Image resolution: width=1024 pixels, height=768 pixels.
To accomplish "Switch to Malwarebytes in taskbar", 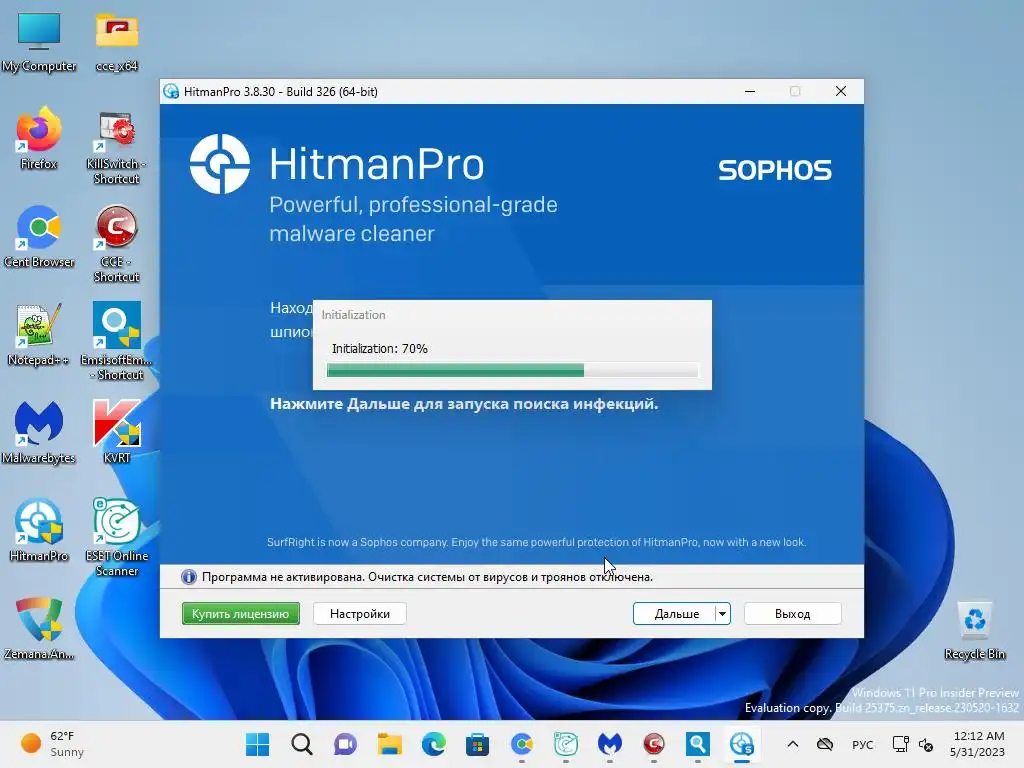I will (609, 744).
